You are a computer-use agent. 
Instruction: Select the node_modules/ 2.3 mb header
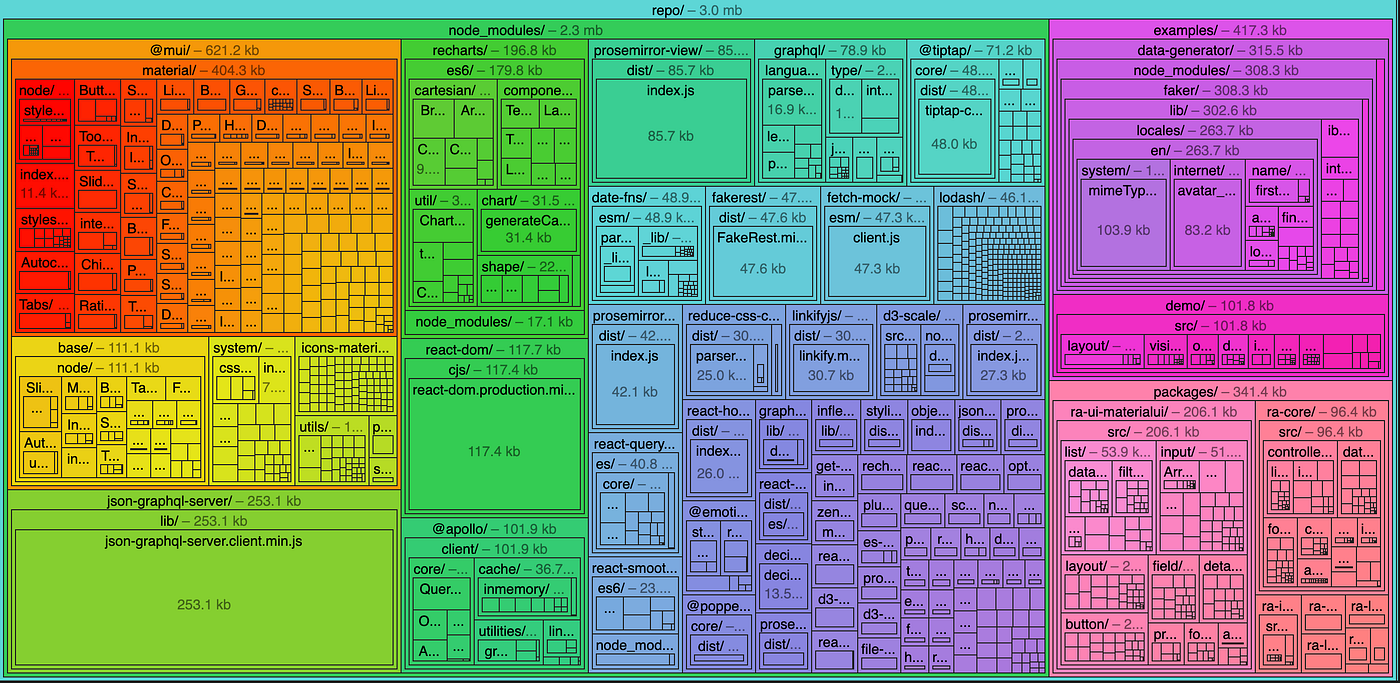[x=525, y=31]
